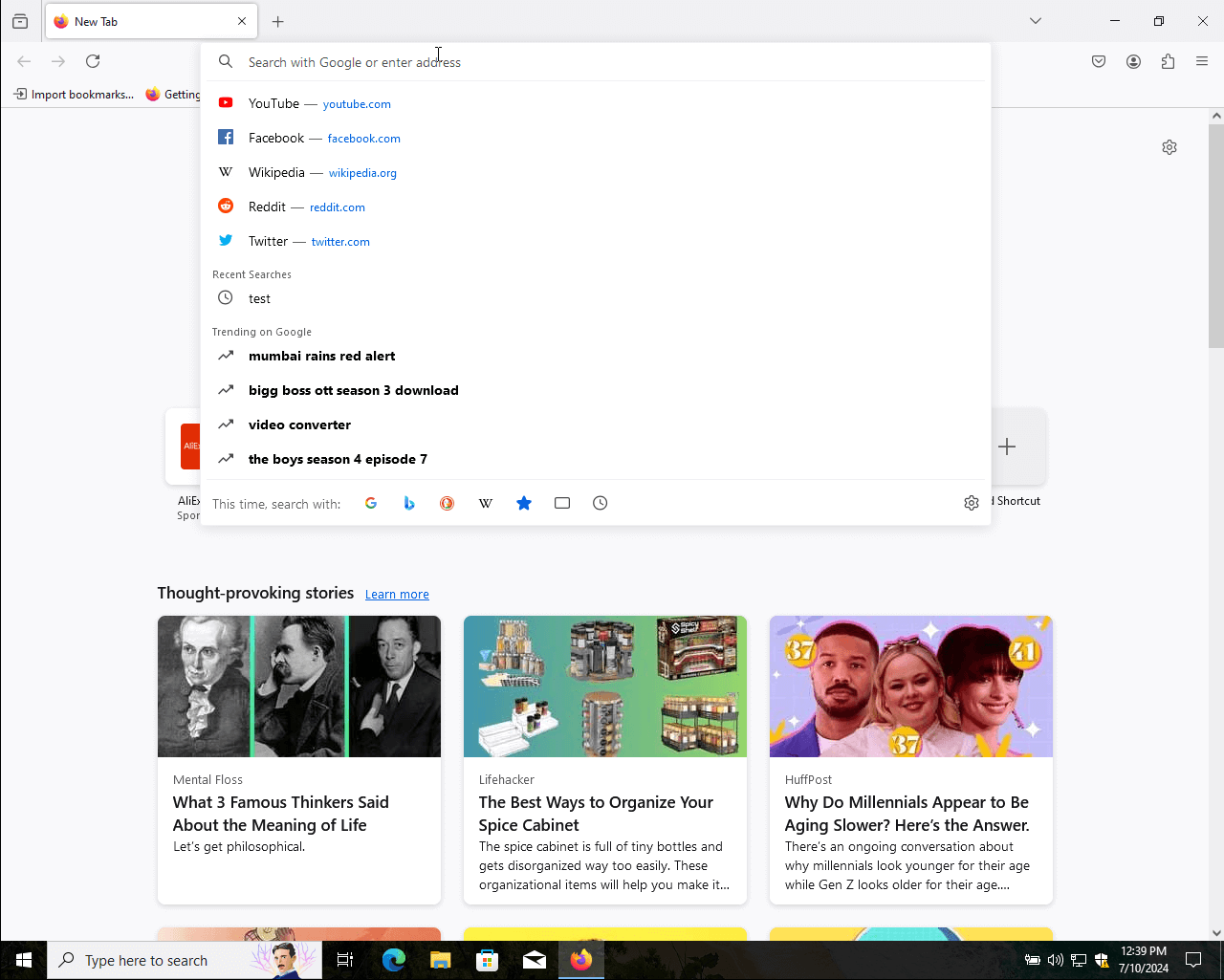
Task: Select the New Tab tab
Action: (x=151, y=21)
